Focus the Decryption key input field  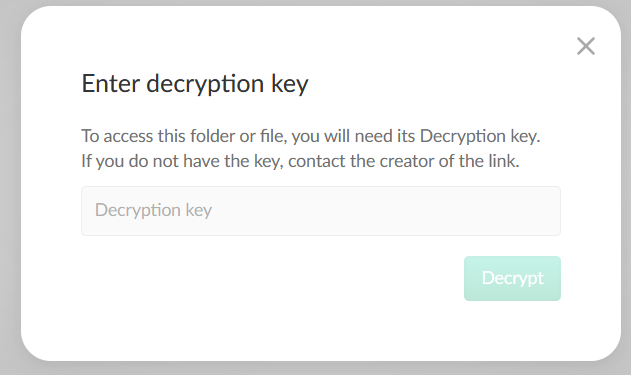coord(321,211)
